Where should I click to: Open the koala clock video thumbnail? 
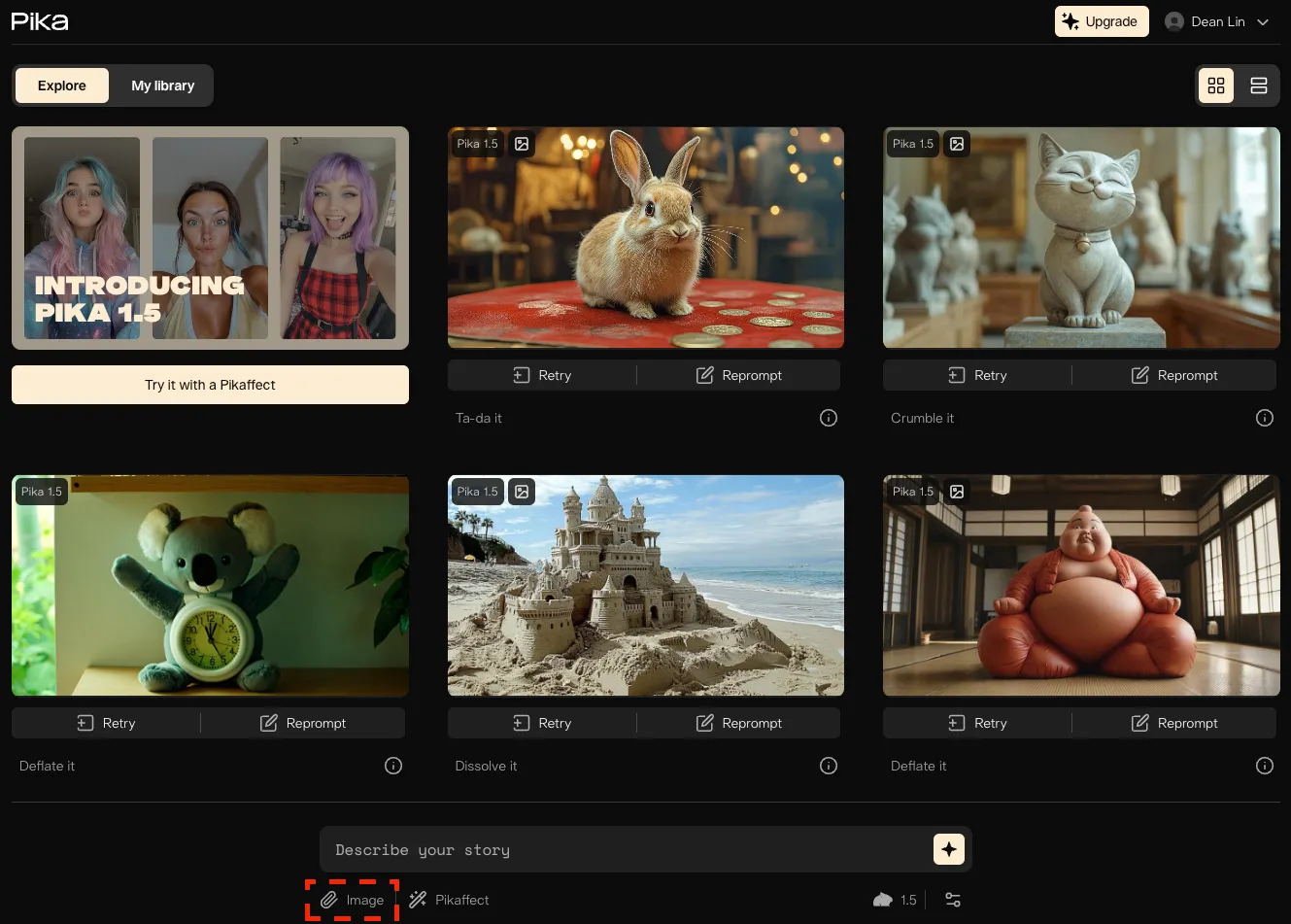click(x=210, y=586)
